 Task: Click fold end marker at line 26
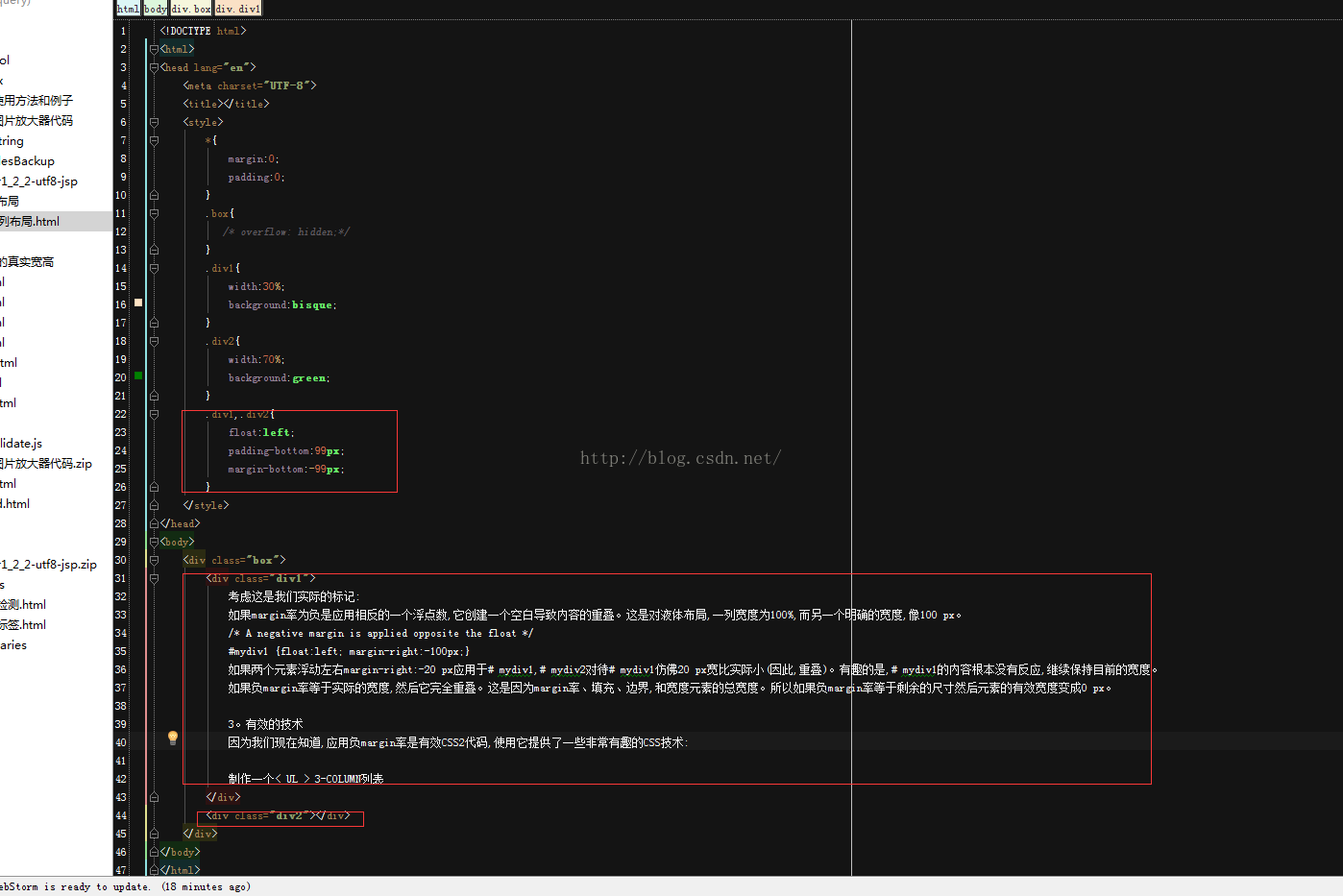pyautogui.click(x=154, y=487)
